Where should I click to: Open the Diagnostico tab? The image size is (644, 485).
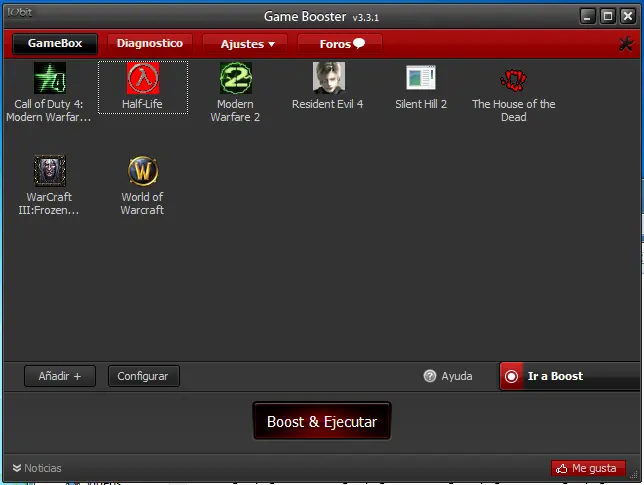pyautogui.click(x=150, y=44)
